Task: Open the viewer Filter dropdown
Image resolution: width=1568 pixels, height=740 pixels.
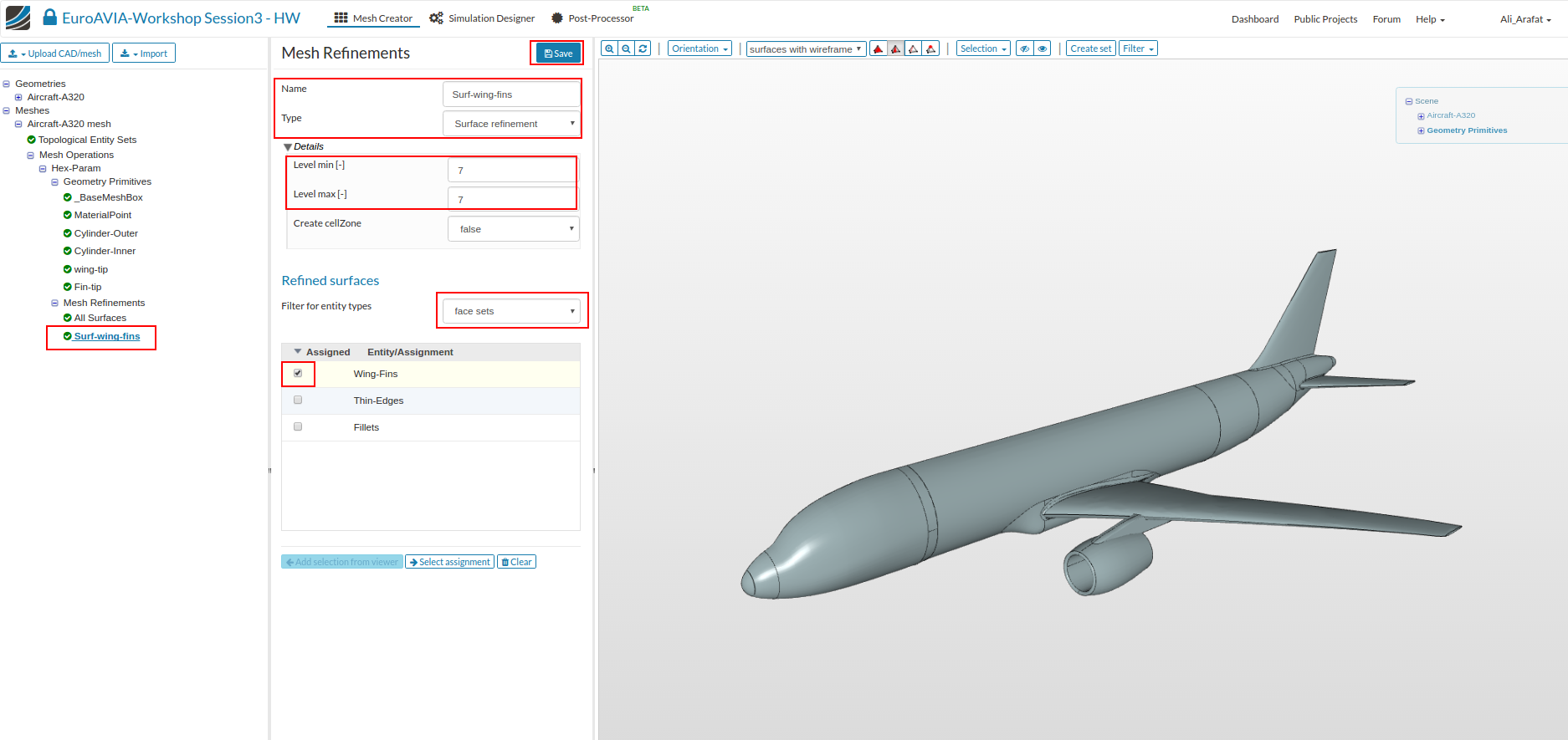Action: point(1138,48)
